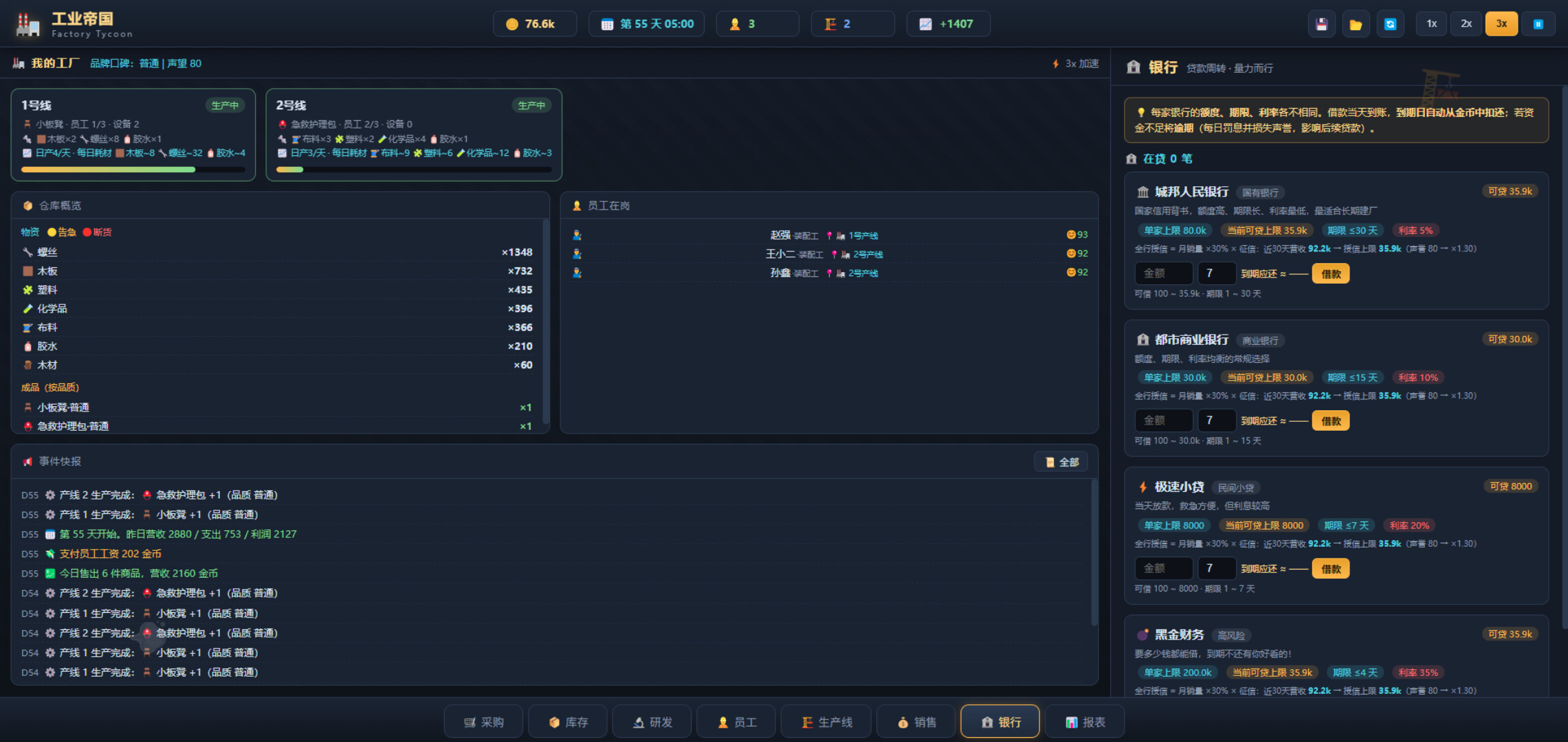The height and width of the screenshot is (742, 1568).
Task: Show all events with 全部 button
Action: point(1061,462)
